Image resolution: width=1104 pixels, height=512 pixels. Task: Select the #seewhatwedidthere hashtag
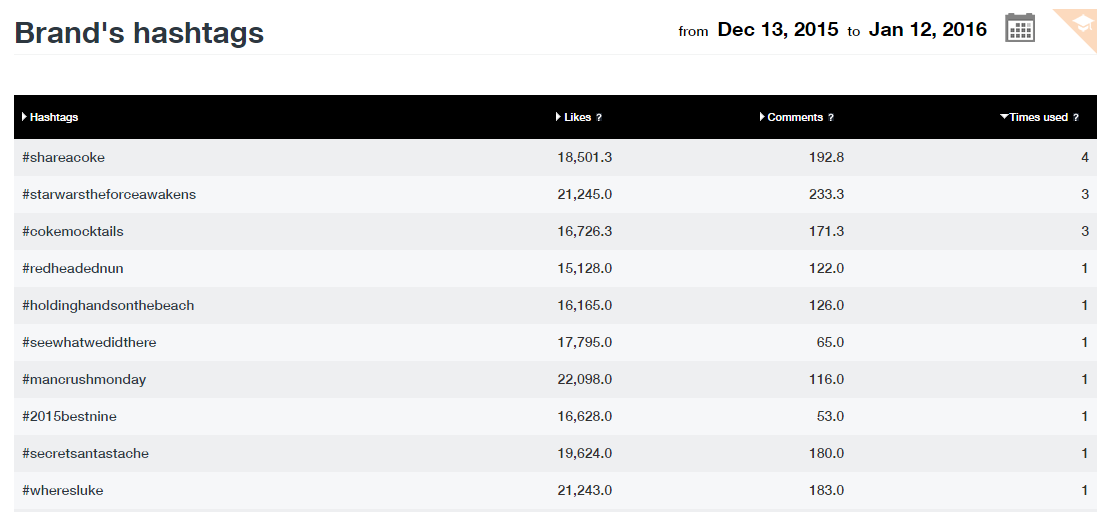[x=89, y=343]
